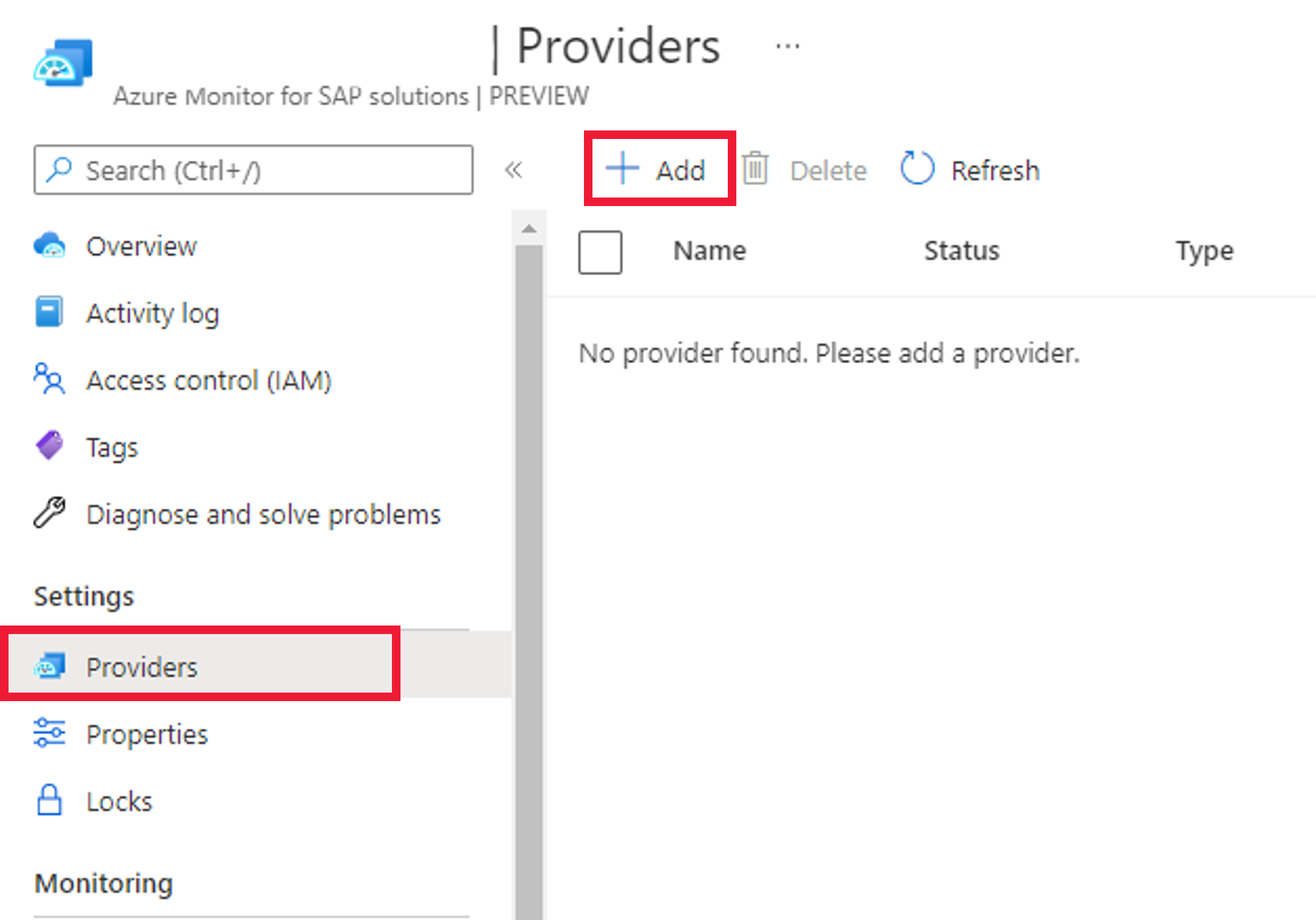Click the Add provider button
The image size is (1316, 920).
(660, 170)
